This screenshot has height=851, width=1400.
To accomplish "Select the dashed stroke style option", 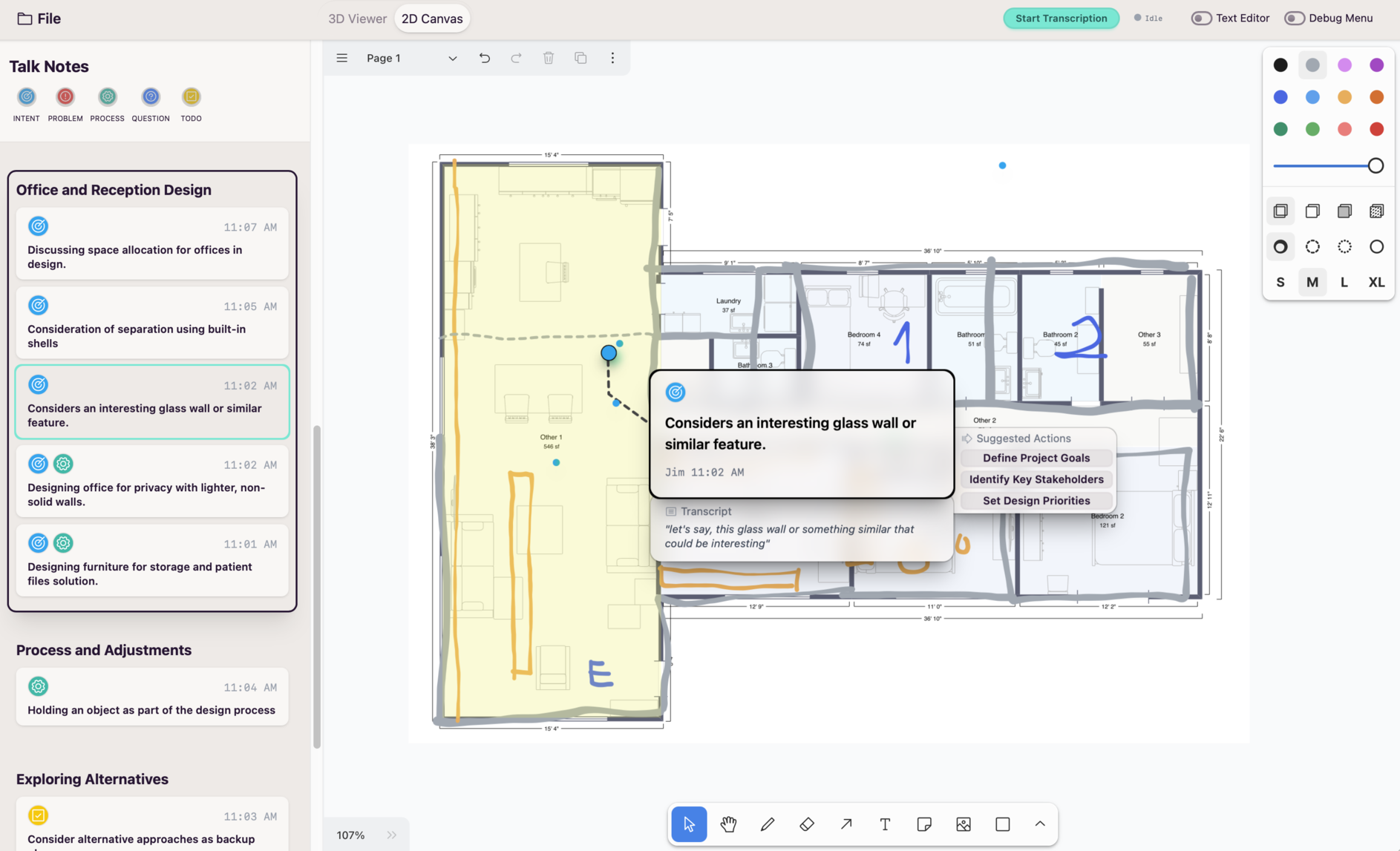I will click(x=1312, y=247).
